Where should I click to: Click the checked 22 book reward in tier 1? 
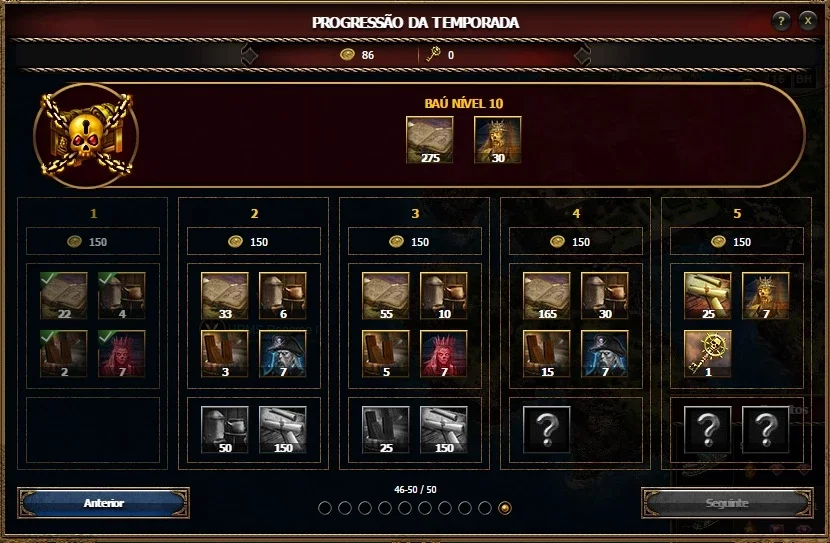64,295
